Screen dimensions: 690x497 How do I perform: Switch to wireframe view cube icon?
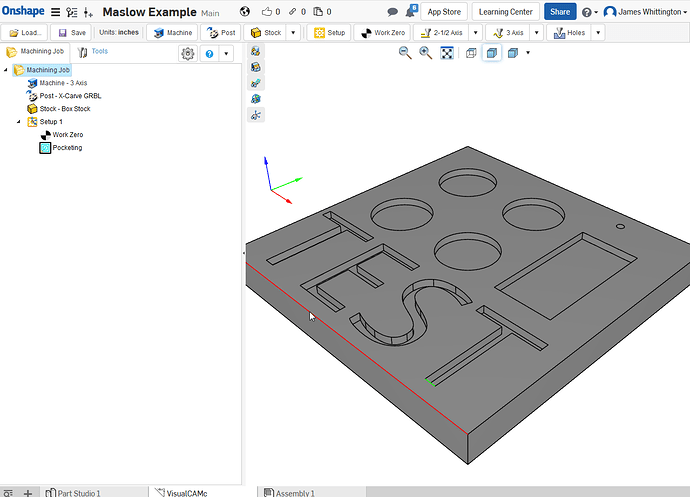[471, 53]
